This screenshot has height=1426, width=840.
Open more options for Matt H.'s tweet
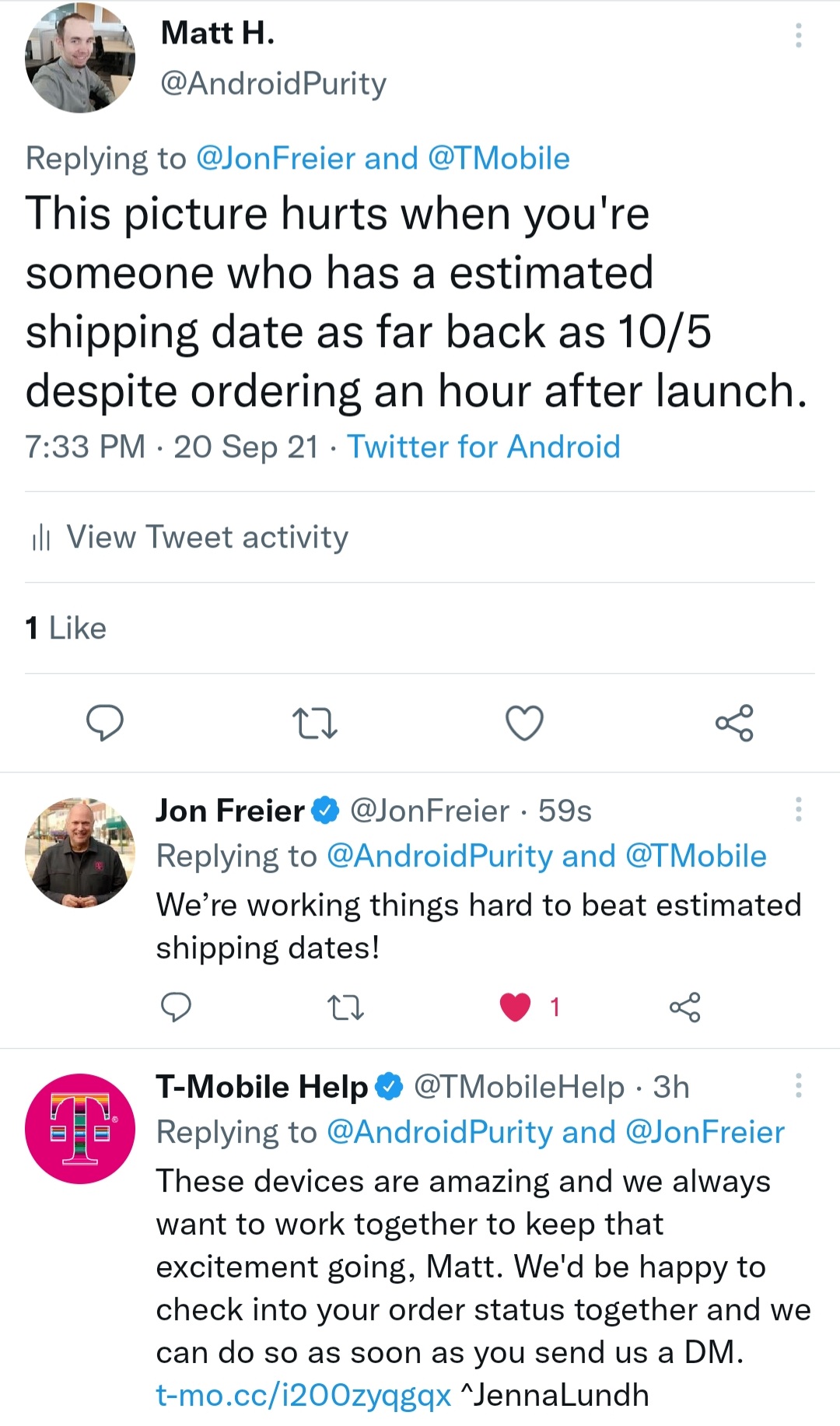tap(798, 36)
